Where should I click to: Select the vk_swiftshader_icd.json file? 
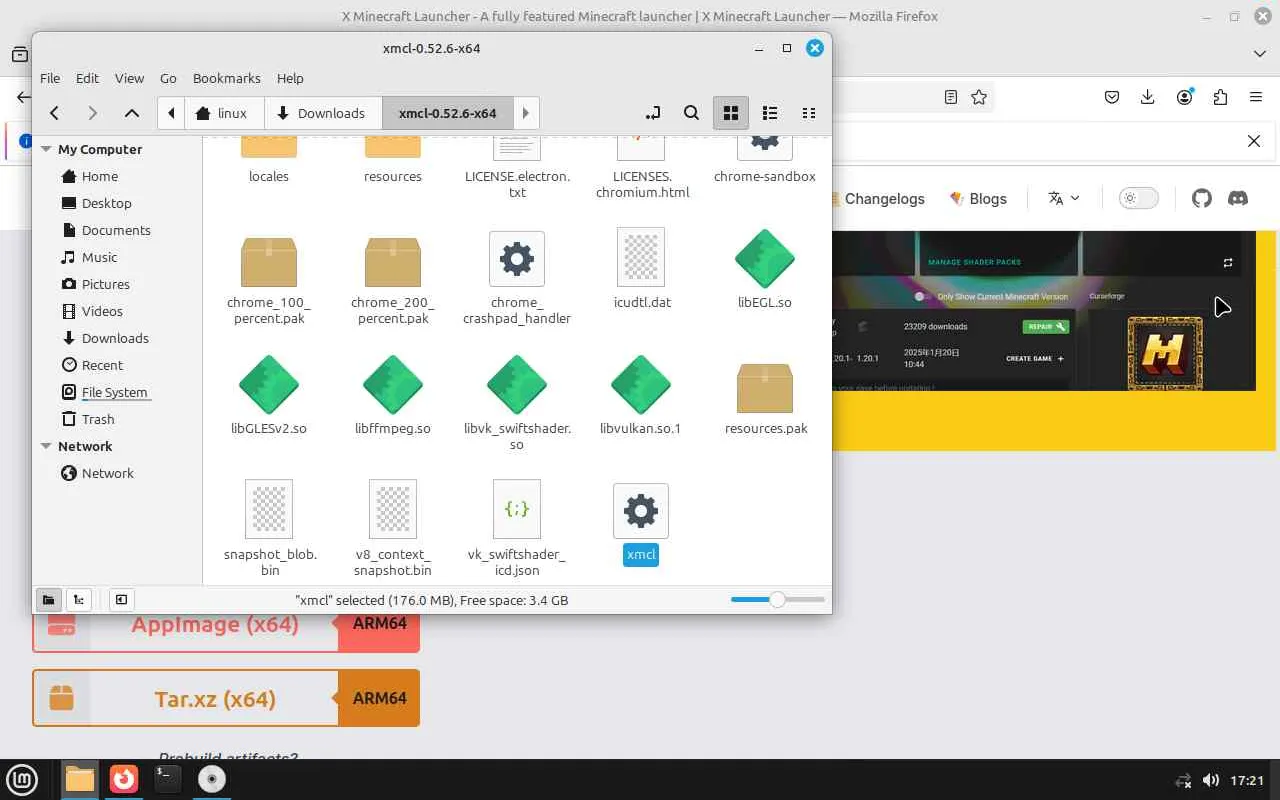click(517, 530)
